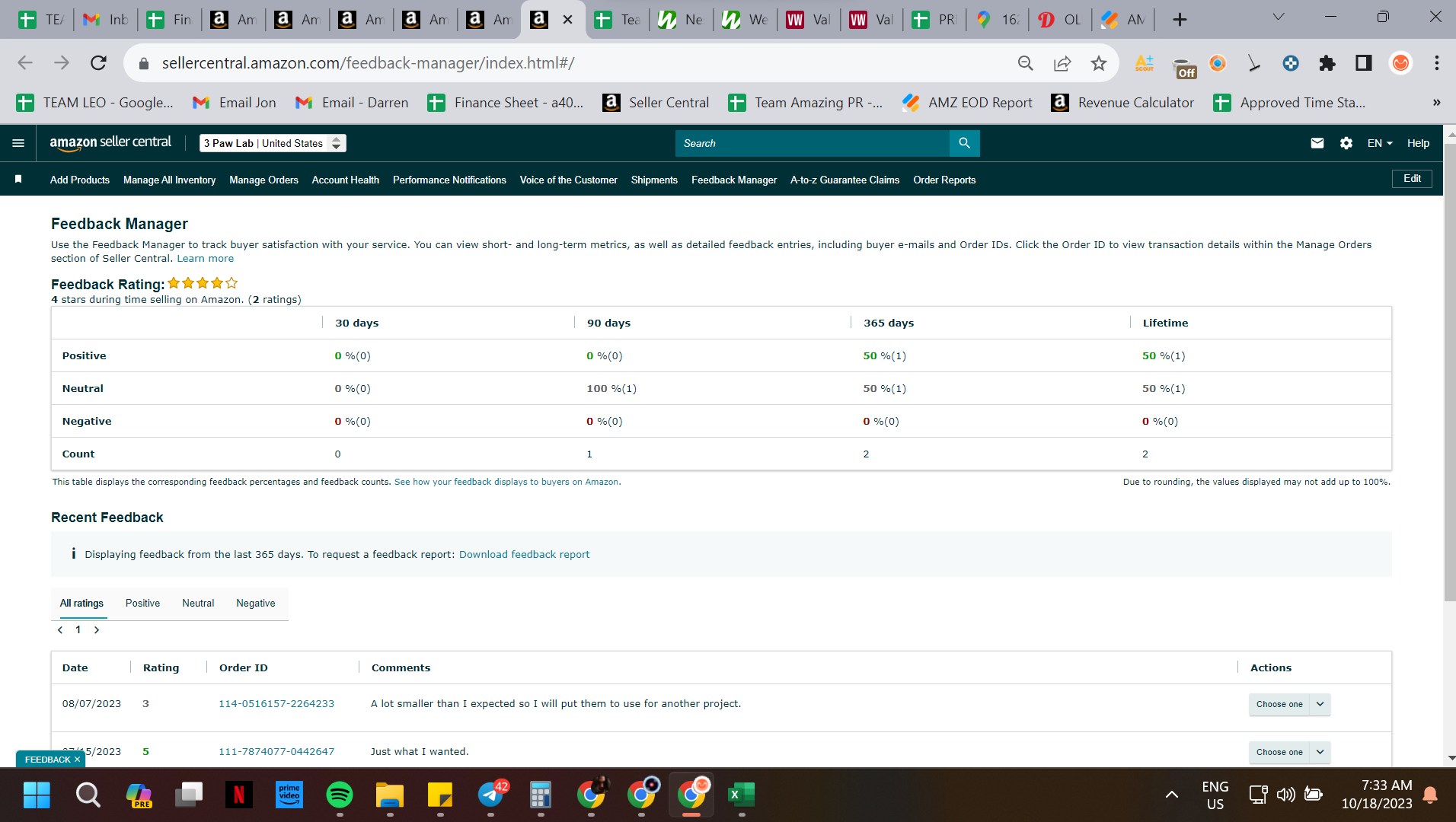1456x822 pixels.
Task: Open Telegram from the taskbar
Action: coord(491,795)
